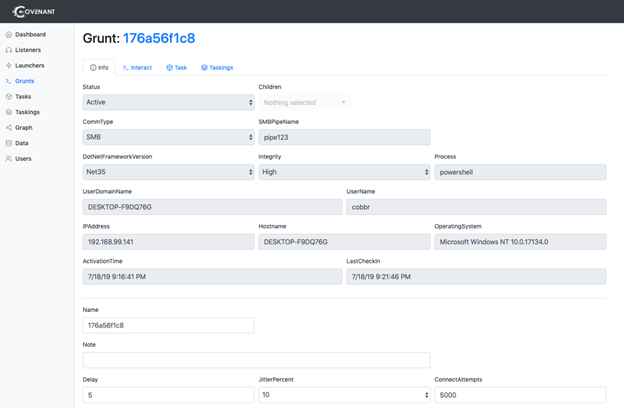
Task: Go to Listeners in sidebar
Action: [28, 50]
